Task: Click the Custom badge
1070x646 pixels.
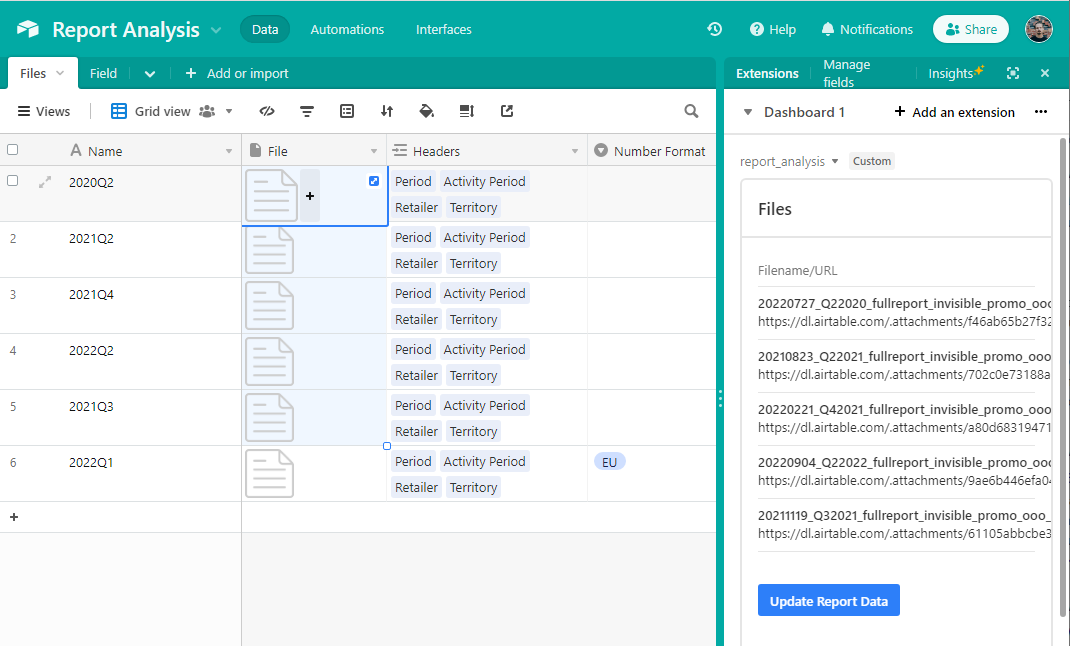Action: click(x=871, y=161)
